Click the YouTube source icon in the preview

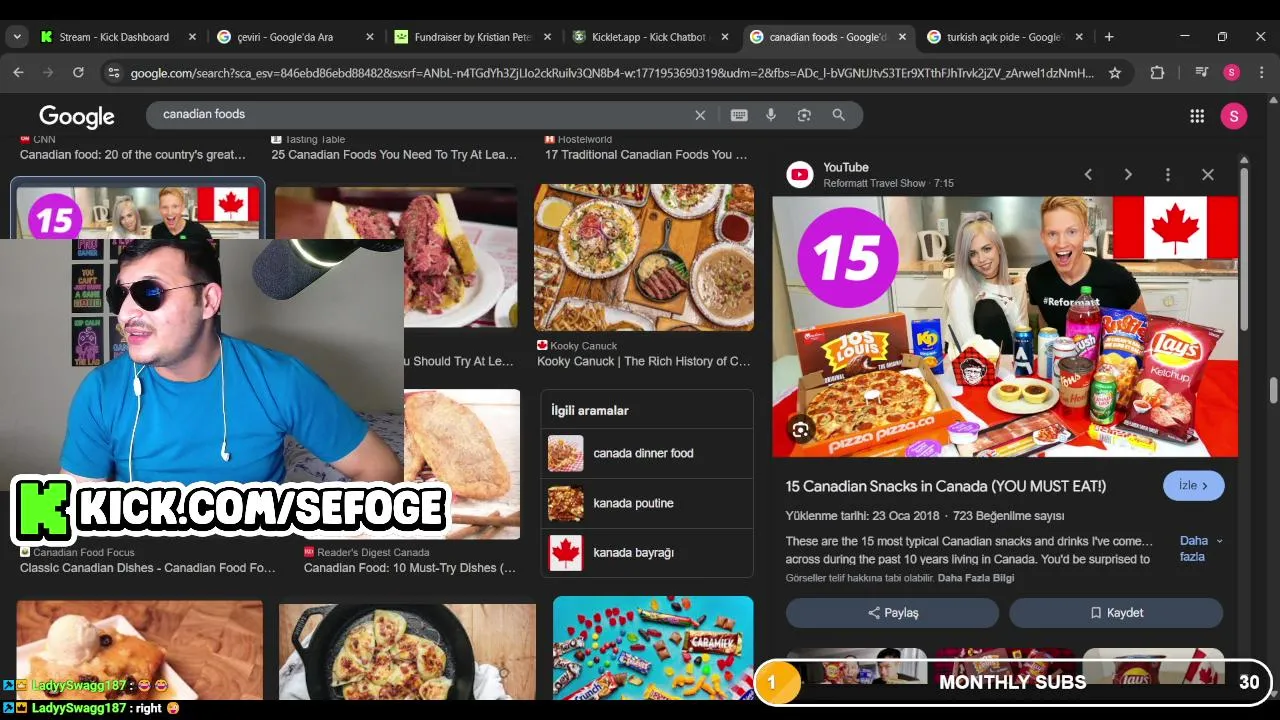[800, 175]
